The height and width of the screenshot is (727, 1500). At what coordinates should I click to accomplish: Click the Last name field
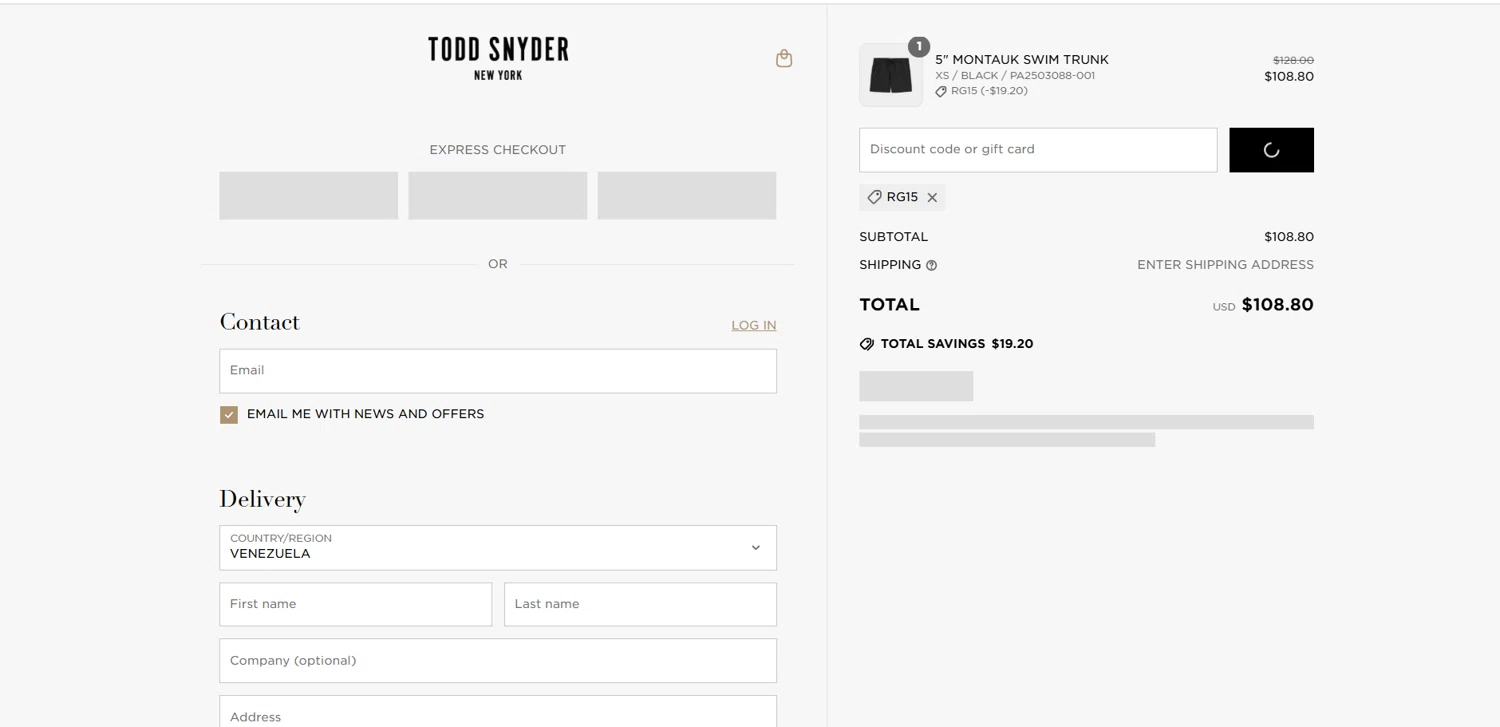pyautogui.click(x=640, y=605)
